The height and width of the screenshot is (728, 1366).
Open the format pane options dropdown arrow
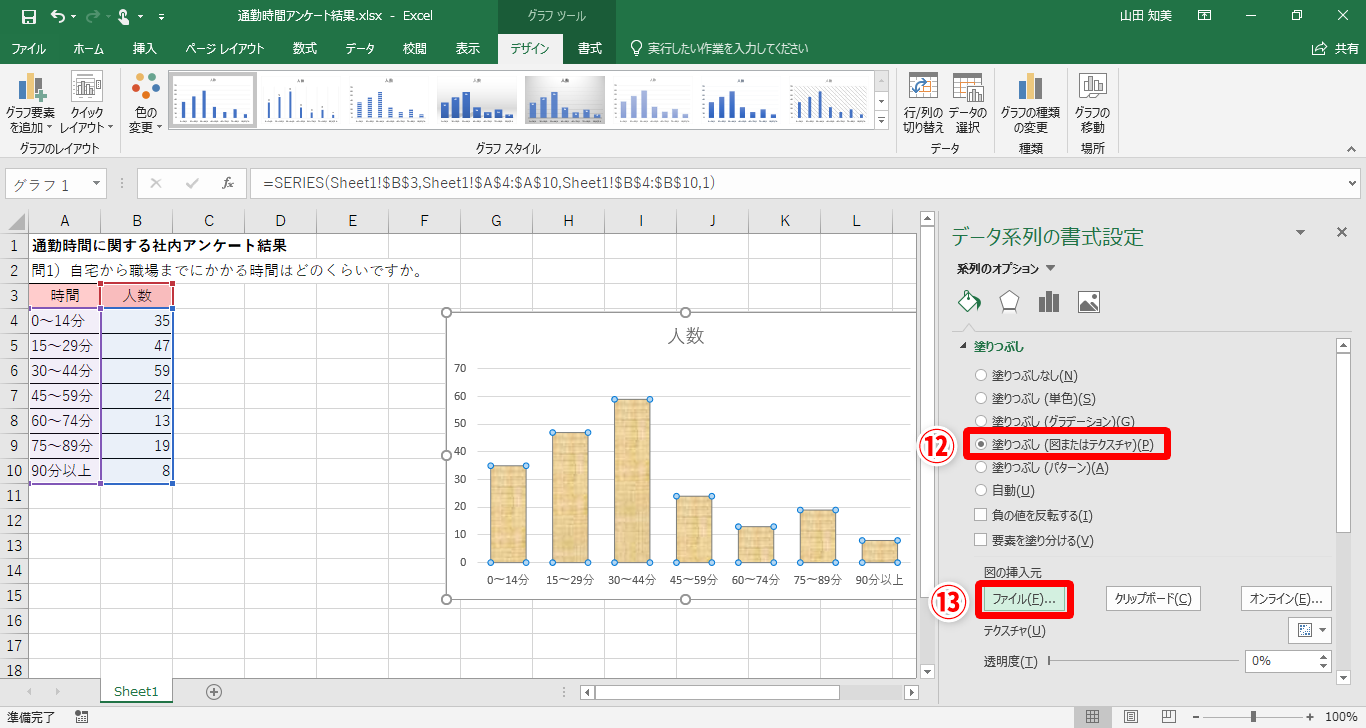[x=1300, y=232]
